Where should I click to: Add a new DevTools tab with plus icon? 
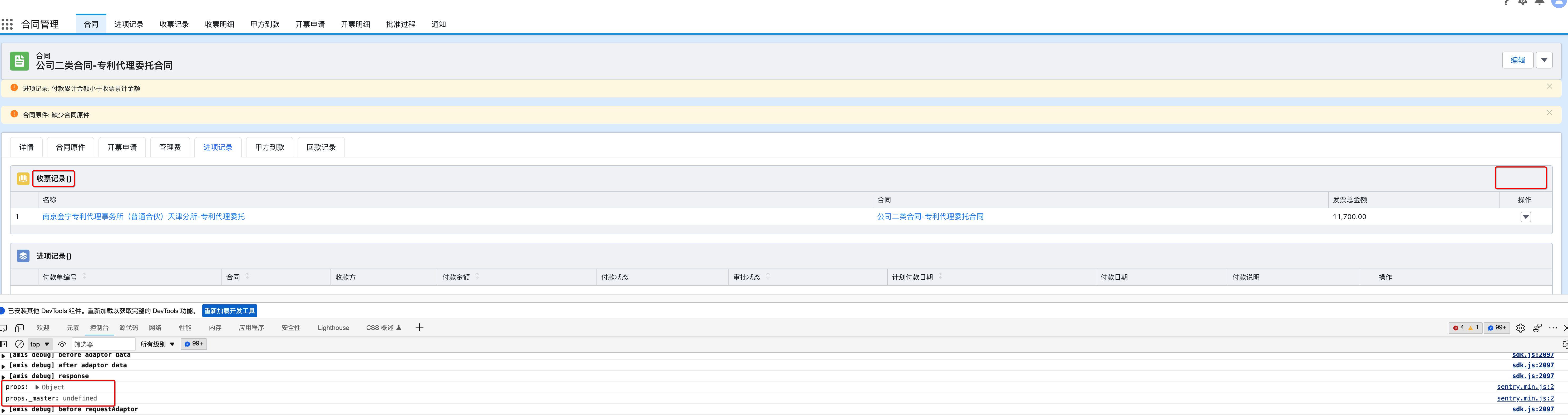(x=420, y=328)
